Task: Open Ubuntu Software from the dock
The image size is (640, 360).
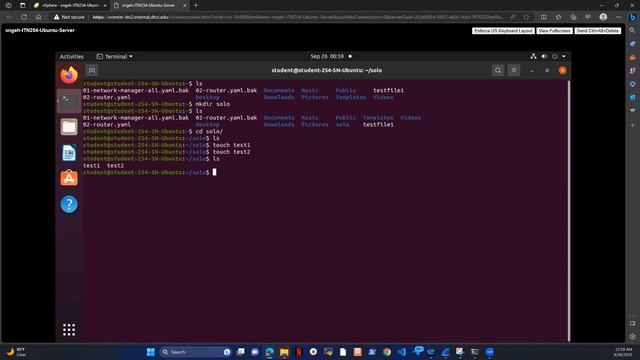Action: [x=69, y=178]
